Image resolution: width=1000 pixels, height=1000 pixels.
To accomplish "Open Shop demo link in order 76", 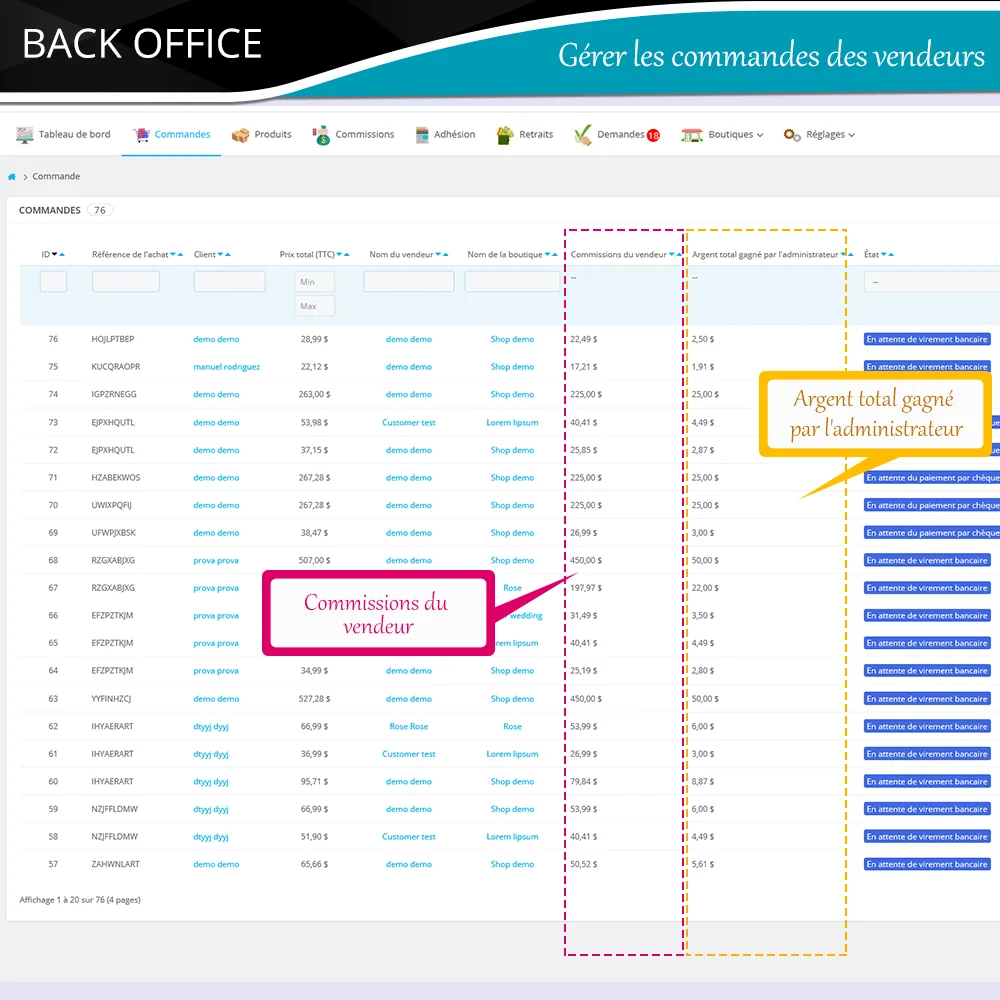I will click(x=512, y=339).
